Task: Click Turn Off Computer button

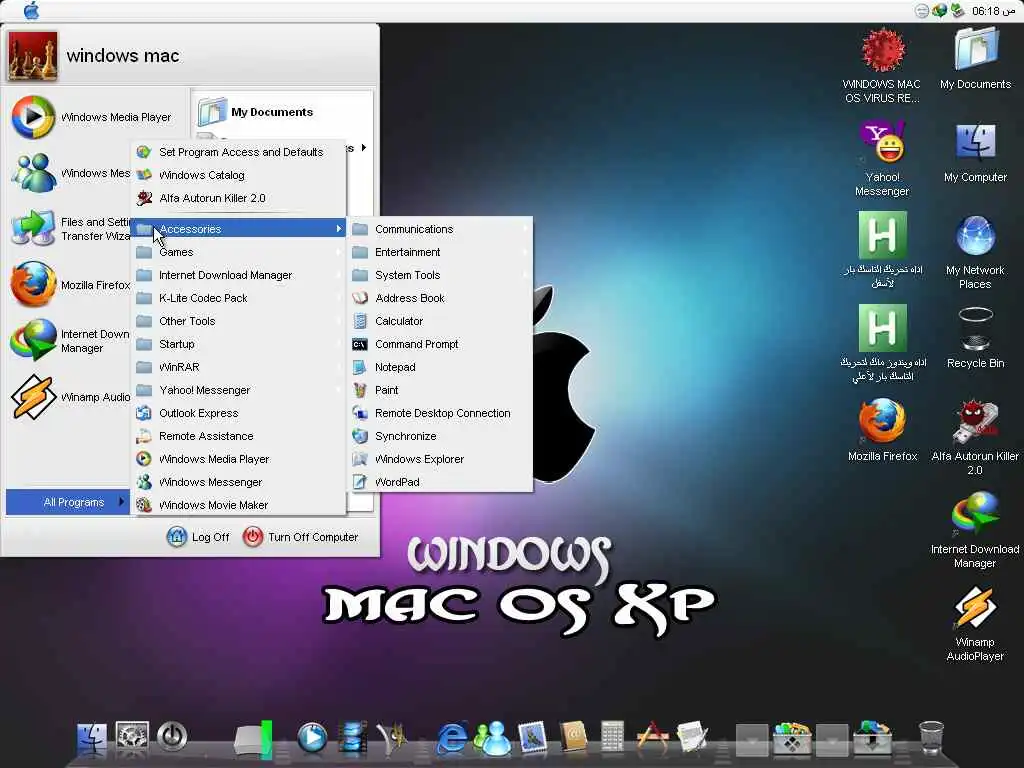Action: [300, 537]
